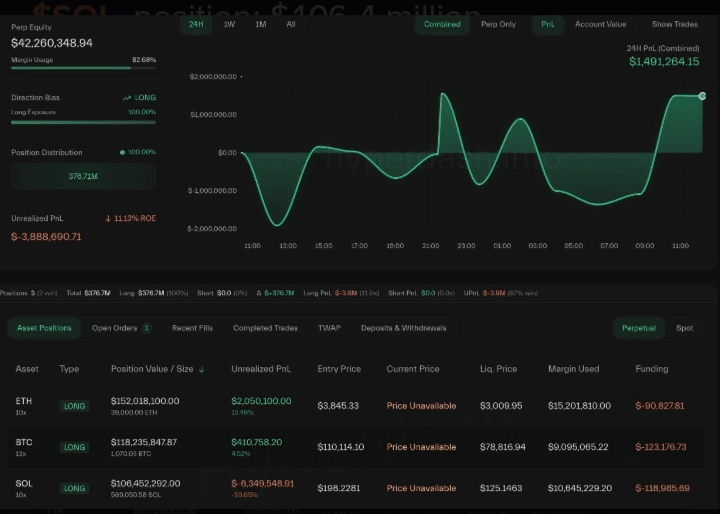Toggle Show Trades on the chart

coord(675,24)
